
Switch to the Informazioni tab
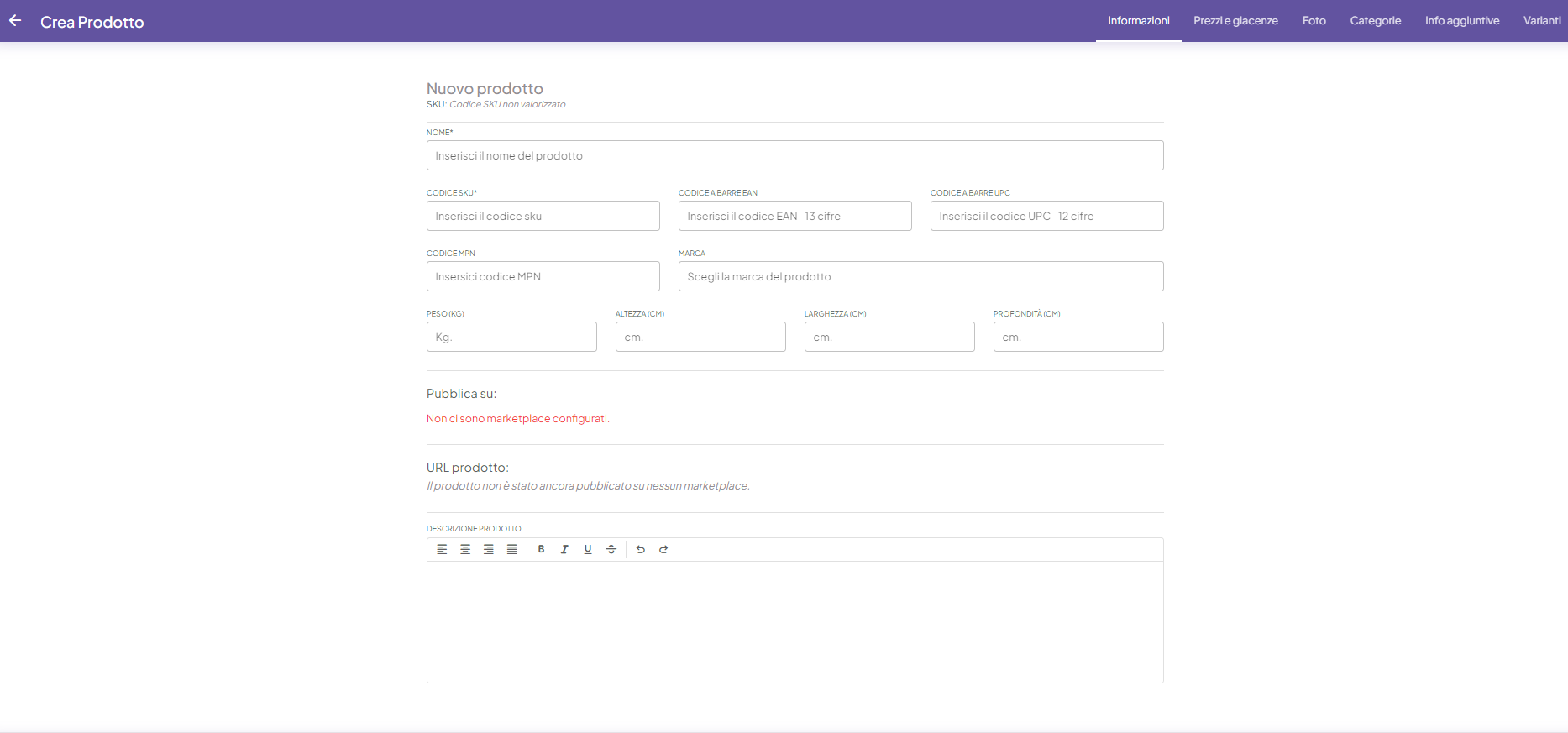(x=1139, y=21)
